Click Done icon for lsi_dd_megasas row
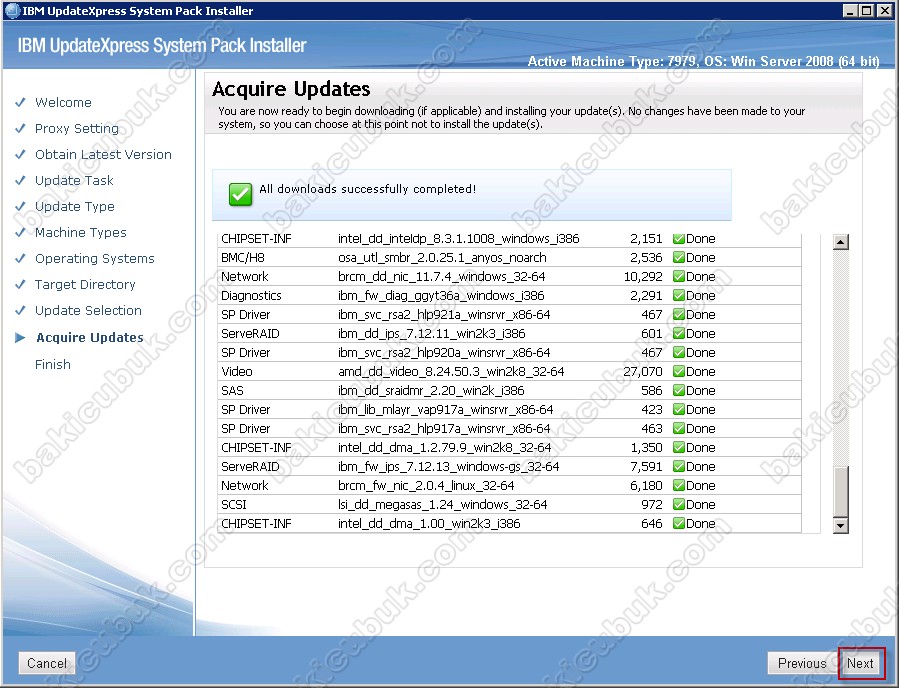The height and width of the screenshot is (688, 899). coord(679,505)
